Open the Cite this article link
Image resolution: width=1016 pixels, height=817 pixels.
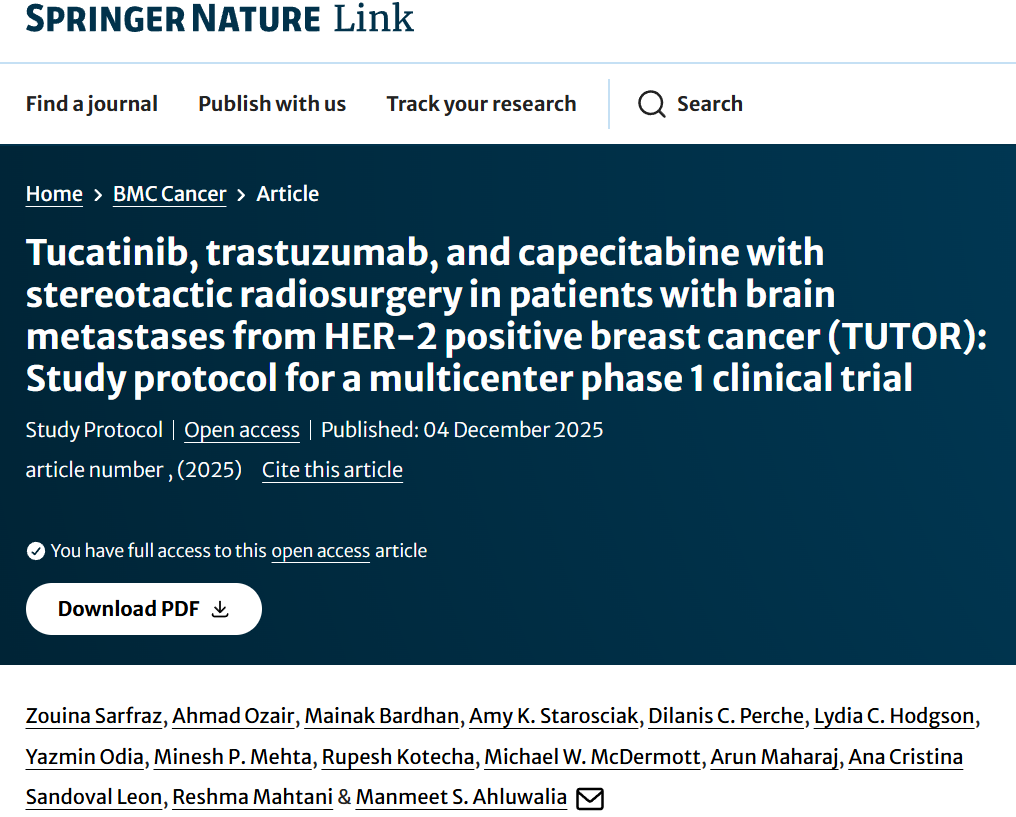pos(332,470)
